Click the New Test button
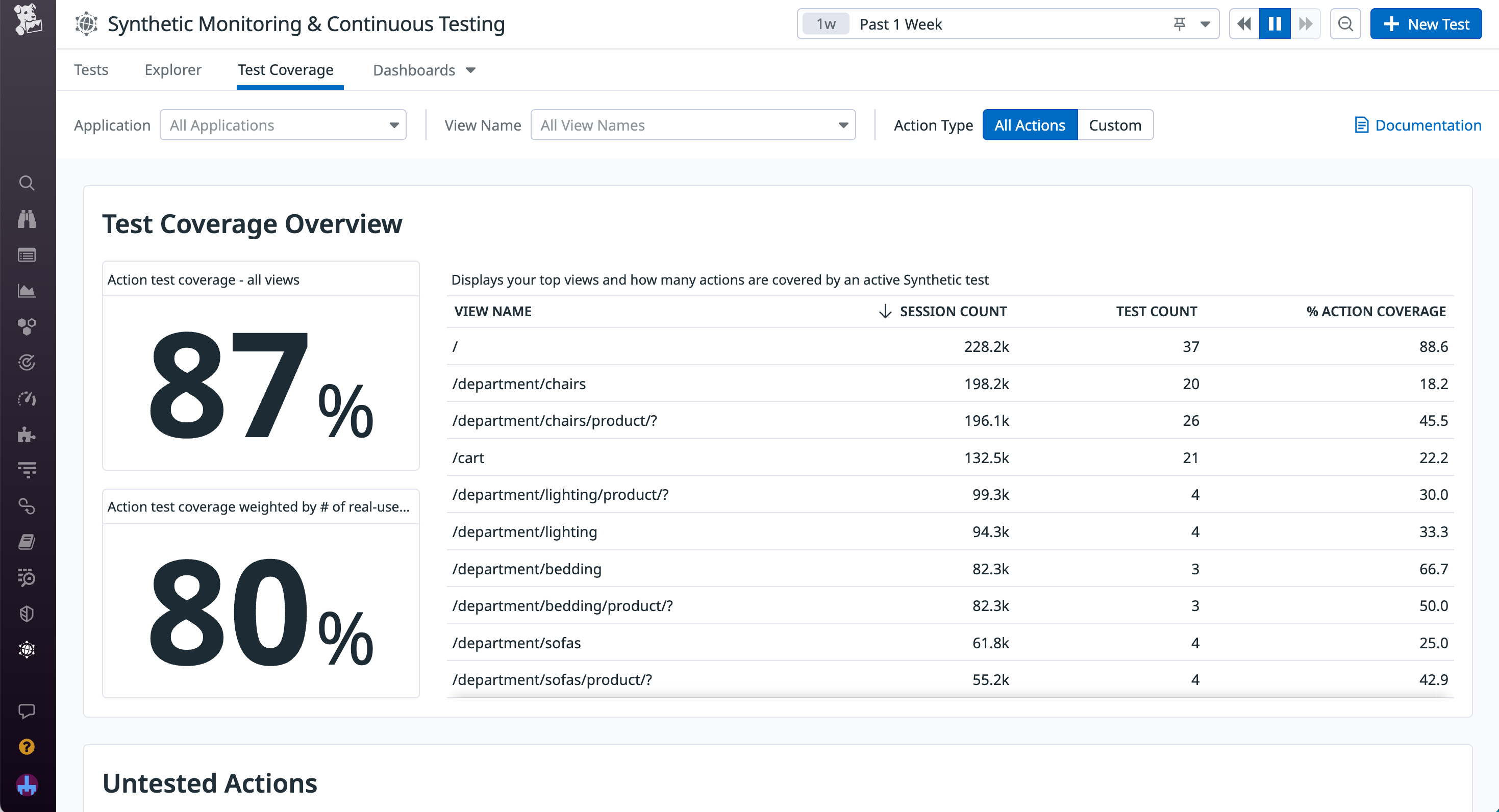 (1426, 24)
